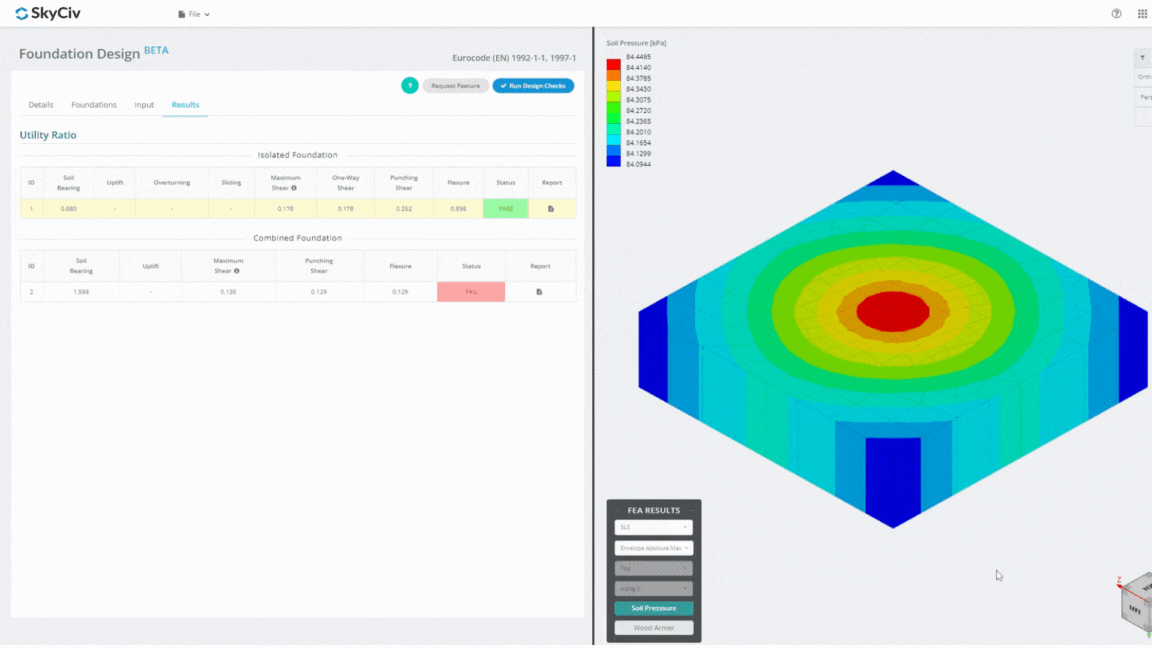
Task: Click the Flexure value 0.898
Action: click(x=458, y=209)
